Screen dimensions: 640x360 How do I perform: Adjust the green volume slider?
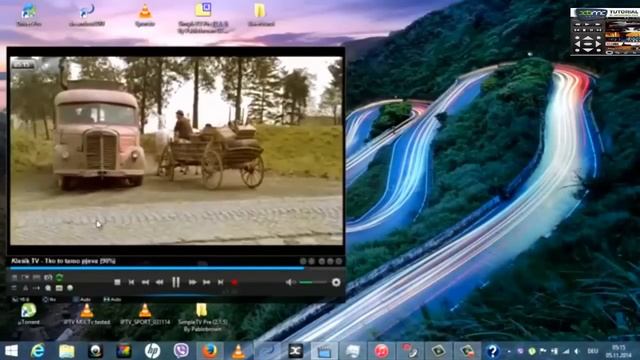(313, 282)
